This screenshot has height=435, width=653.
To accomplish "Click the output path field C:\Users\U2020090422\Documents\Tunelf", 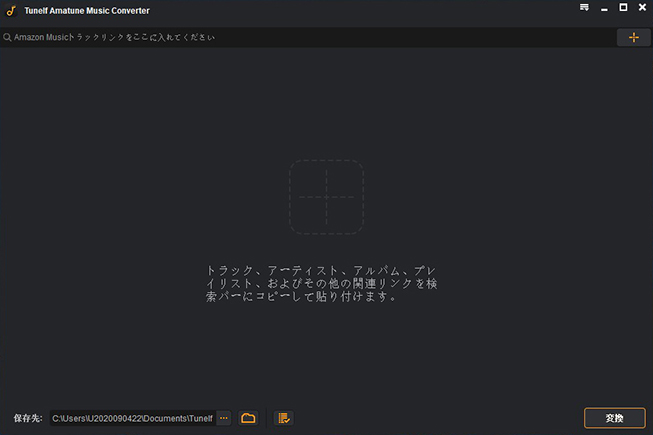I will click(133, 418).
